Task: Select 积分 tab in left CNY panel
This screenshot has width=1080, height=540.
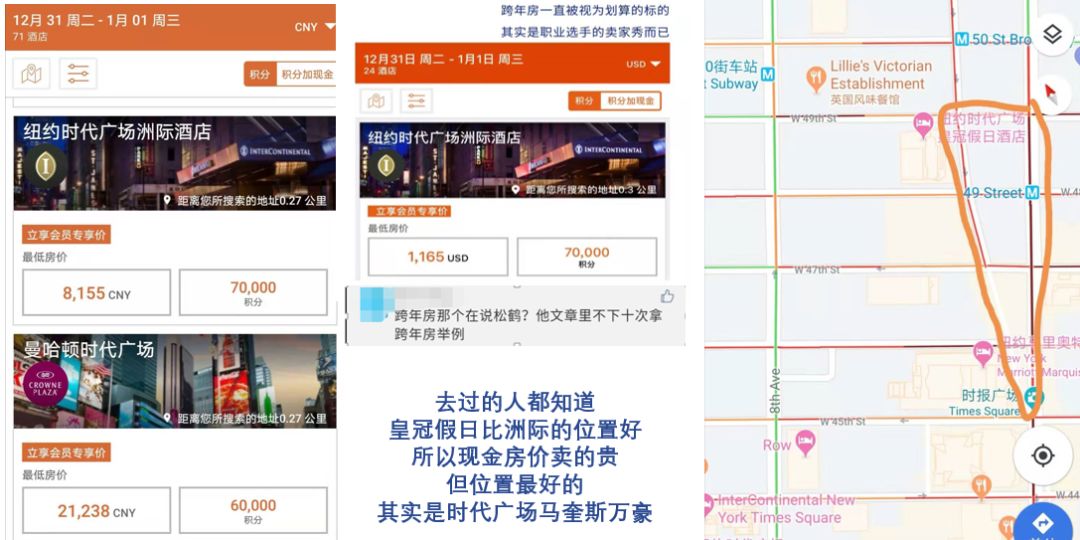Action: (260, 74)
